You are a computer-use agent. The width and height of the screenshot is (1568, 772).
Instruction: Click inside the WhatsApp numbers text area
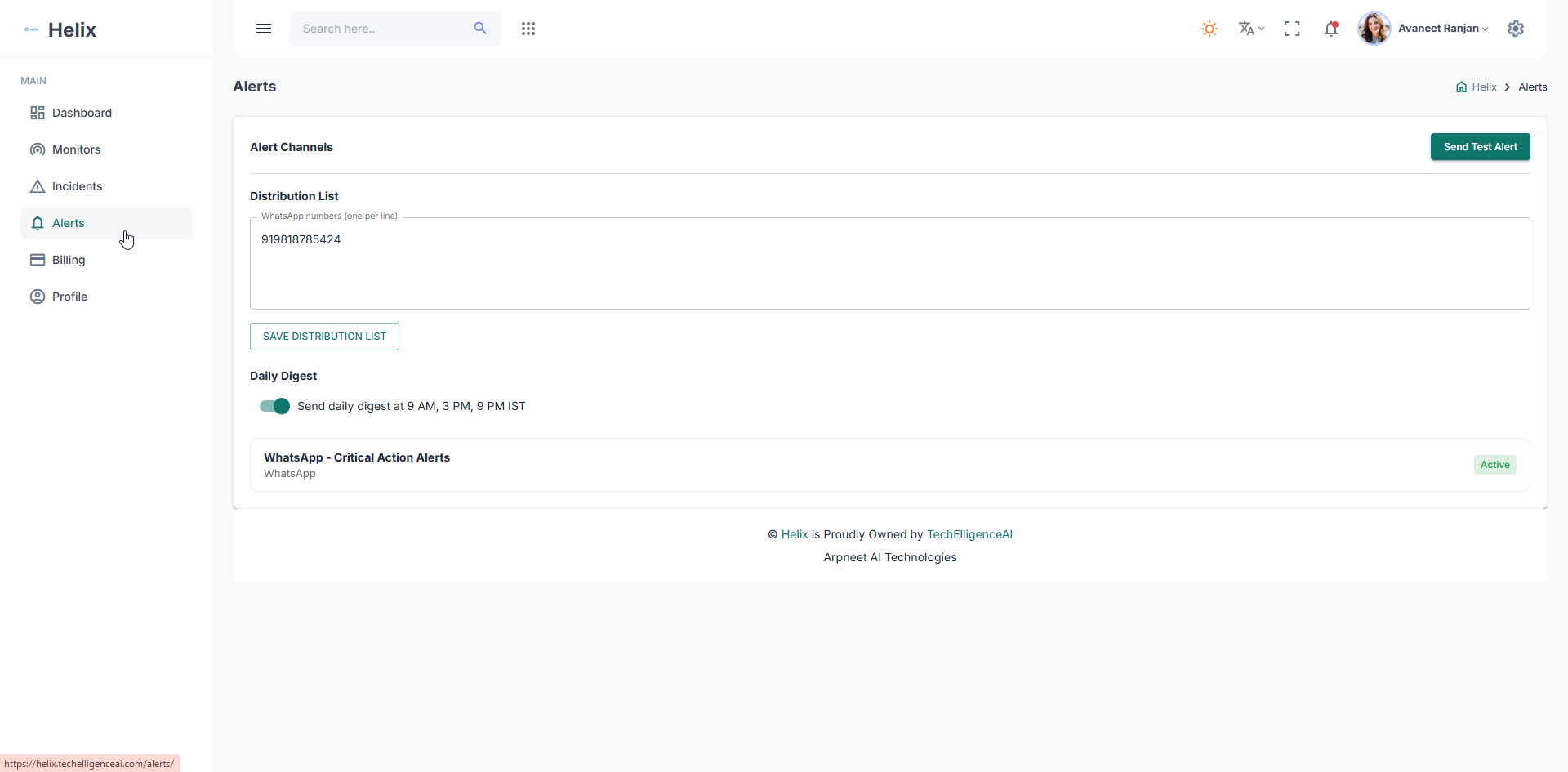tap(889, 263)
